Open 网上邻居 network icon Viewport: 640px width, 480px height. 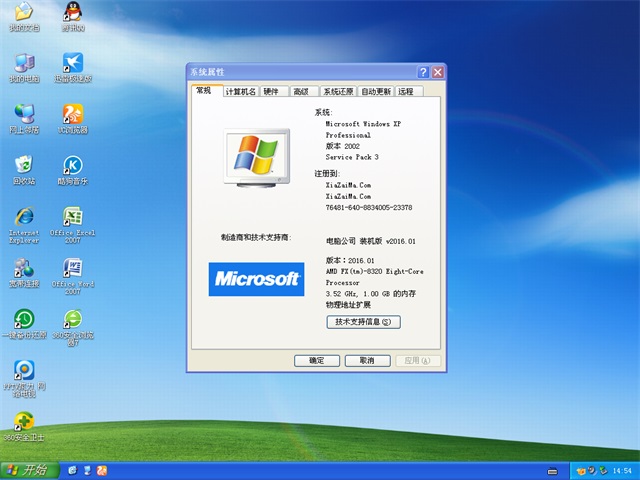[23, 113]
